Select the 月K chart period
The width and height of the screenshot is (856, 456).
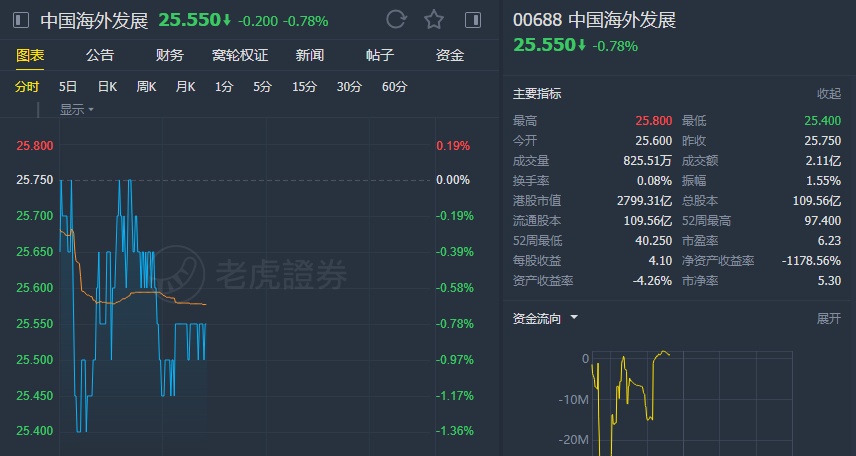coord(185,87)
